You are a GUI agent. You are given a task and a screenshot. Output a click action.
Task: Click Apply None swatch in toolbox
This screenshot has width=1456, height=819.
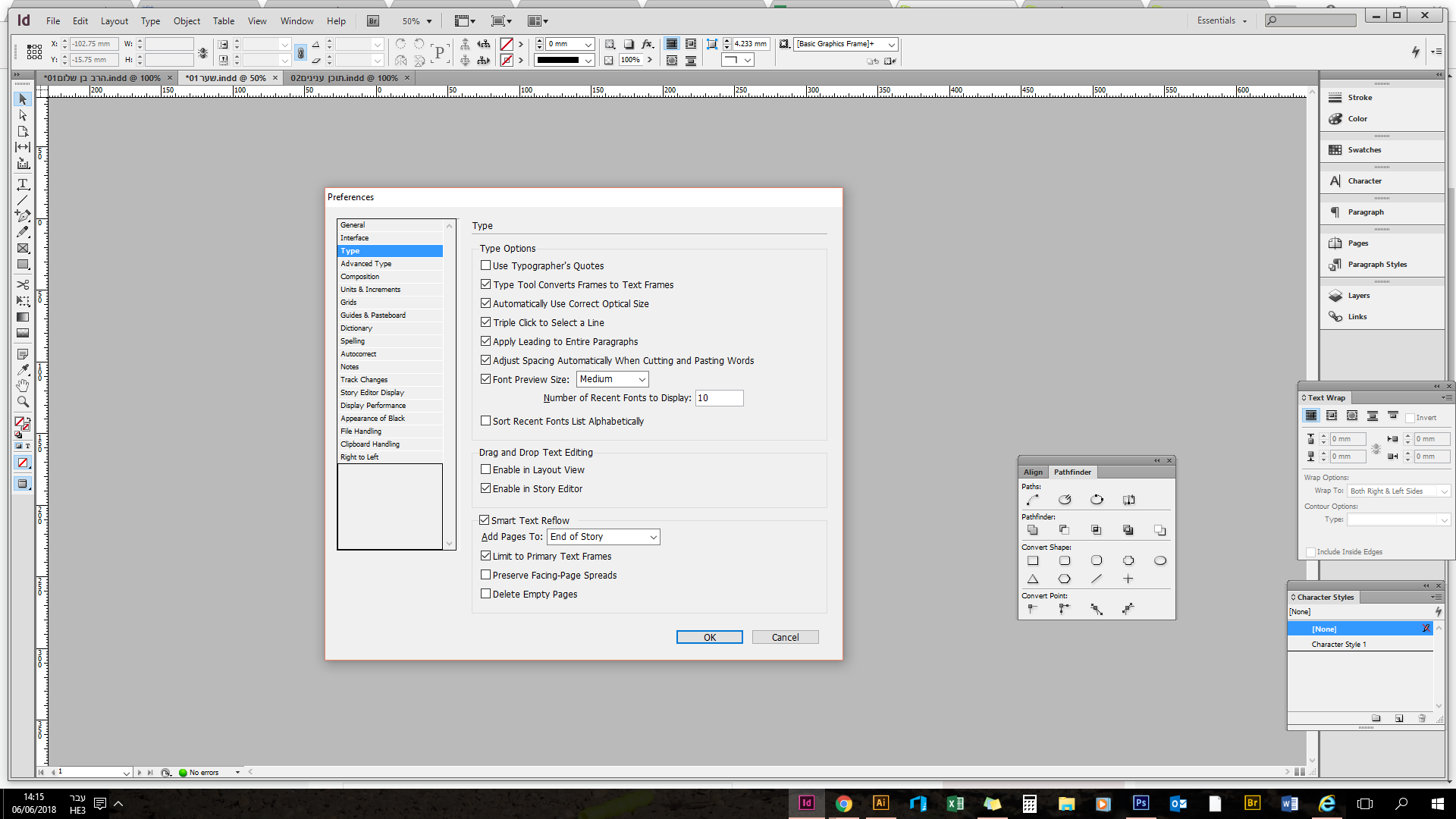[x=23, y=463]
